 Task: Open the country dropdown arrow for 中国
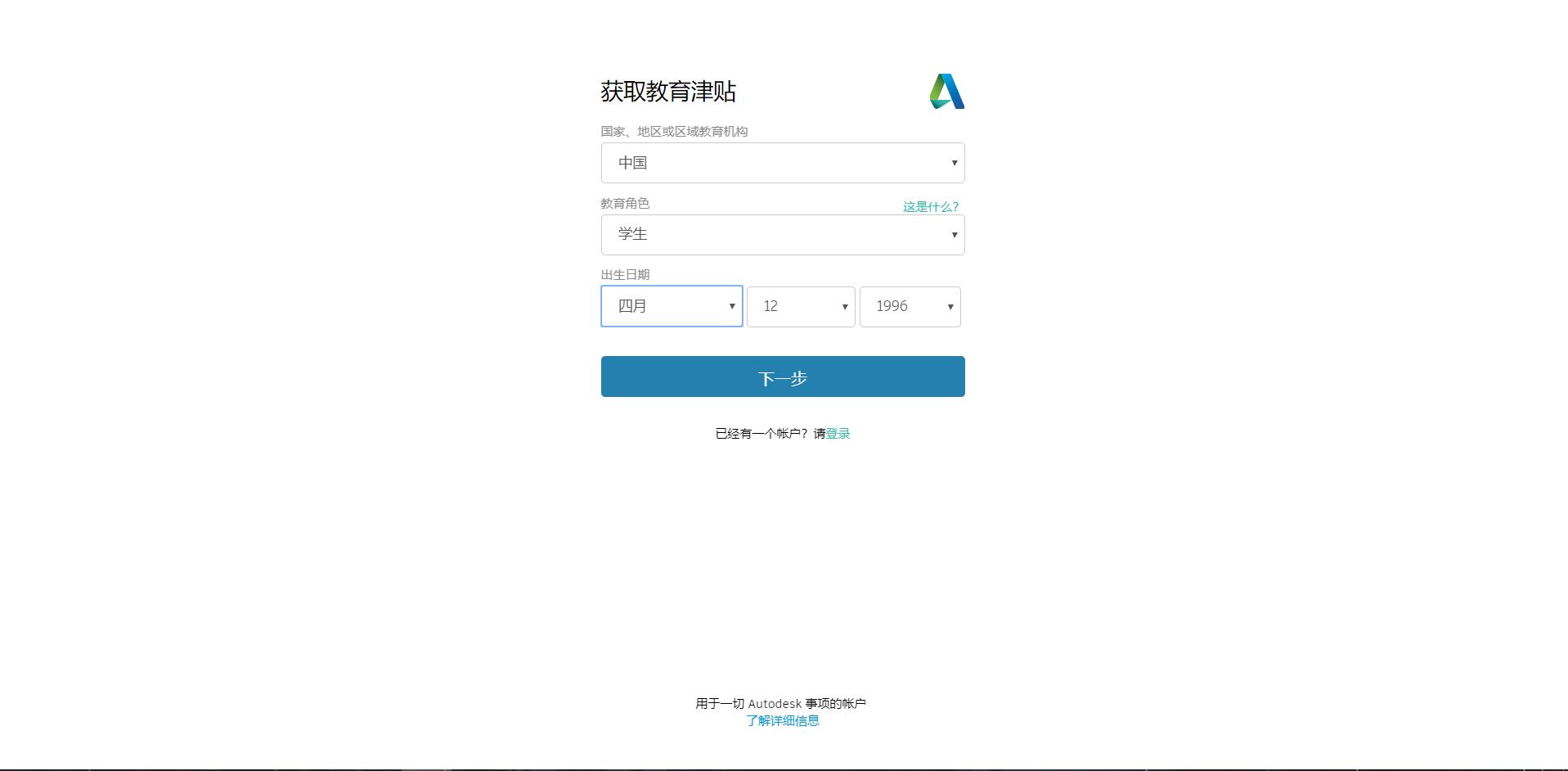(x=954, y=163)
